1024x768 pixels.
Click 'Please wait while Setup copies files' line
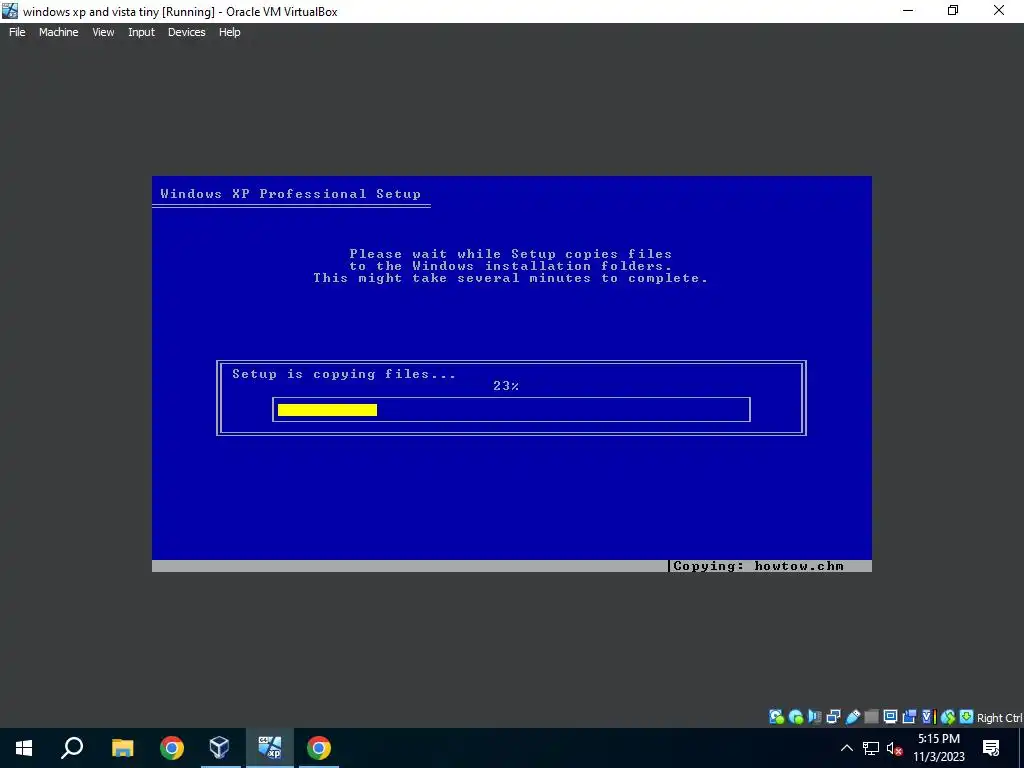[511, 253]
